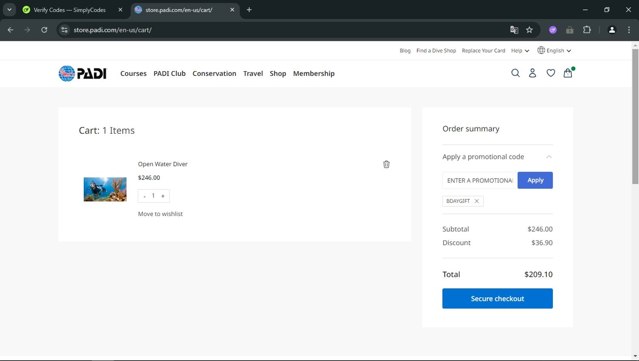Open the Membership menu

click(x=314, y=73)
